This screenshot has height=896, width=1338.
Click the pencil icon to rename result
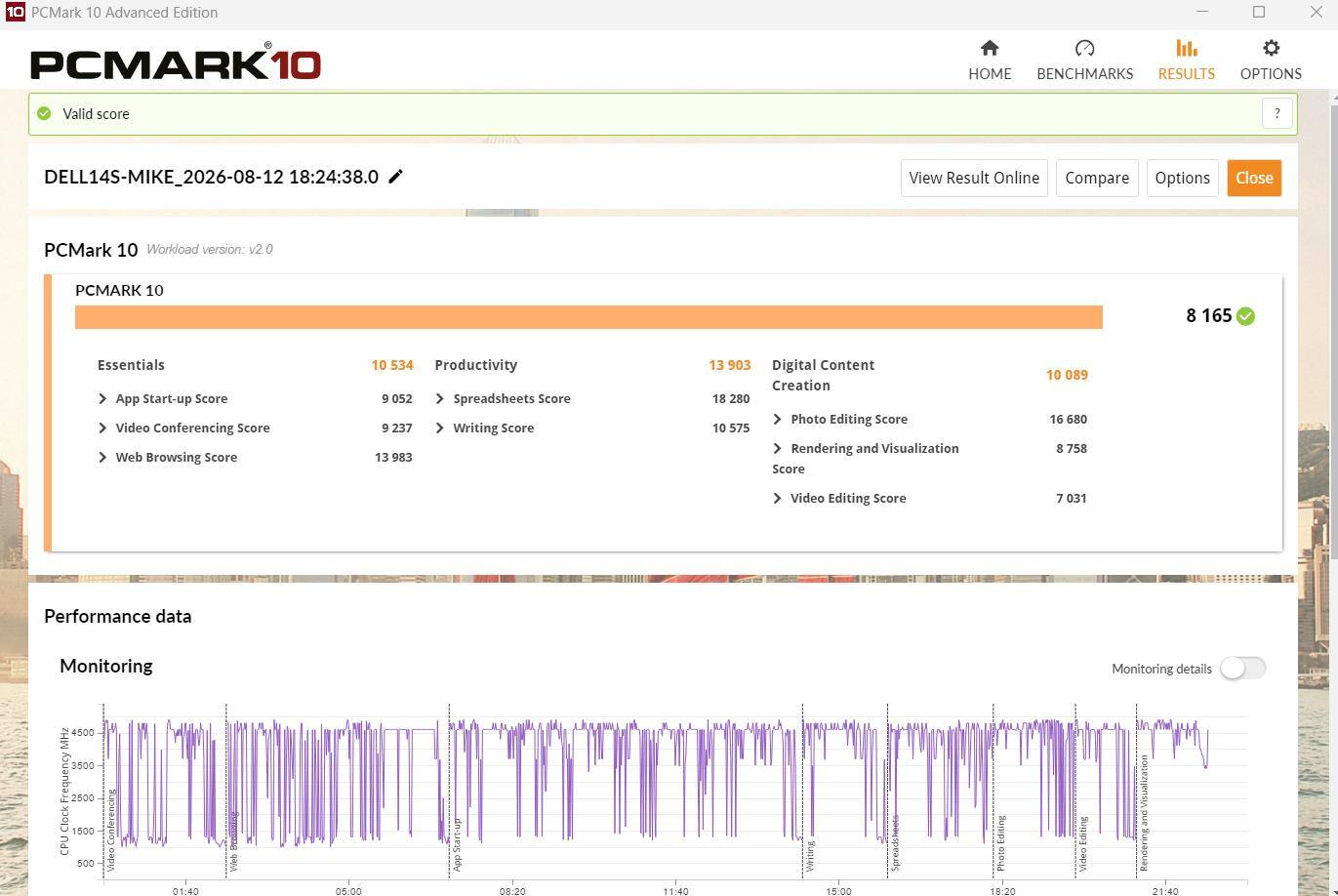(x=395, y=177)
